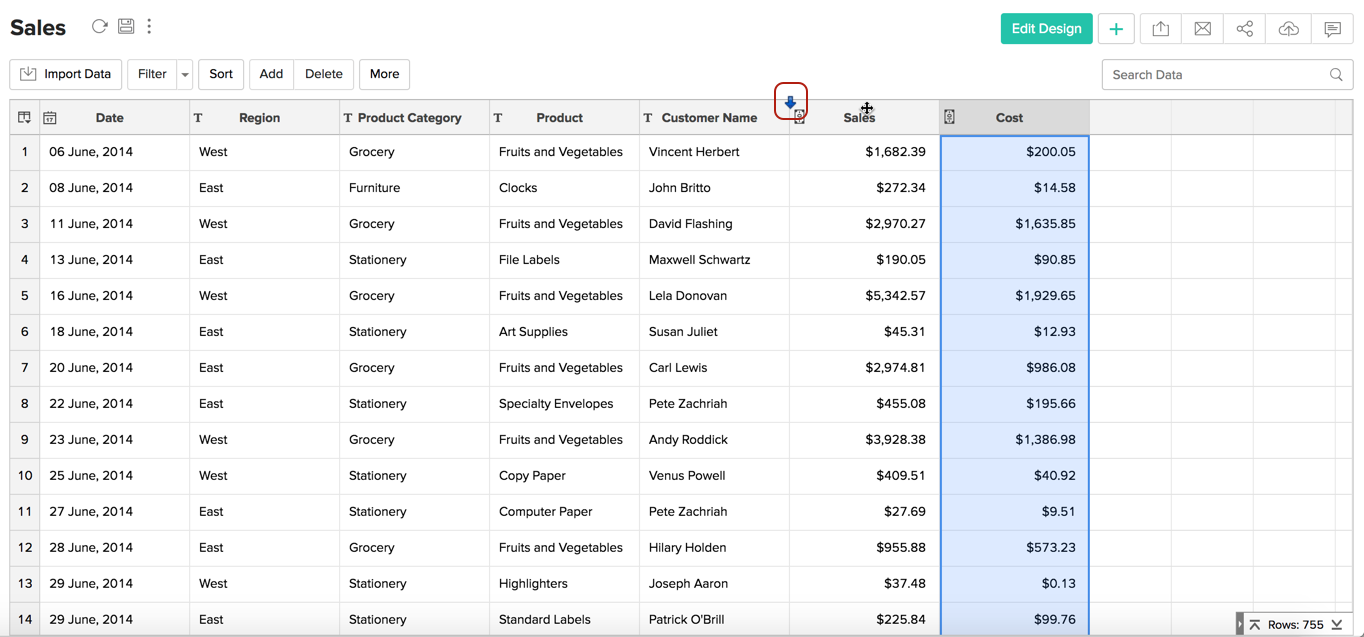Jump to the last row using bottom arrow
The height and width of the screenshot is (637, 1364).
pos(1337,625)
